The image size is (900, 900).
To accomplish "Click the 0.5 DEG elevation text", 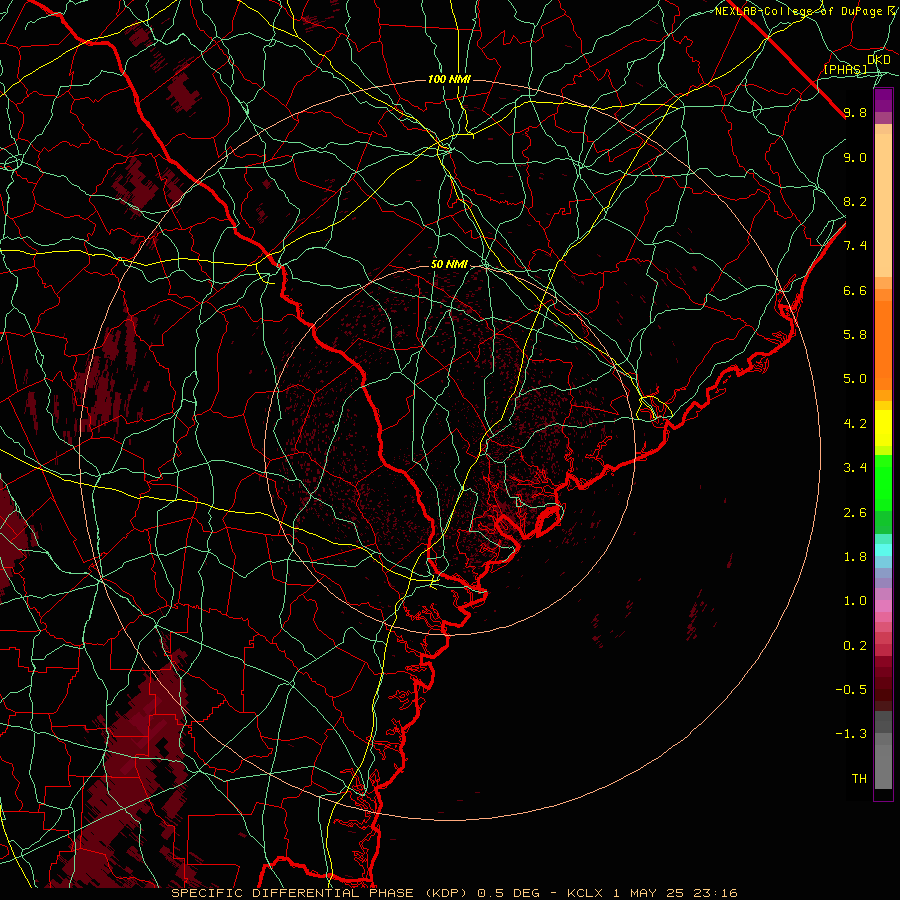I will (x=509, y=893).
